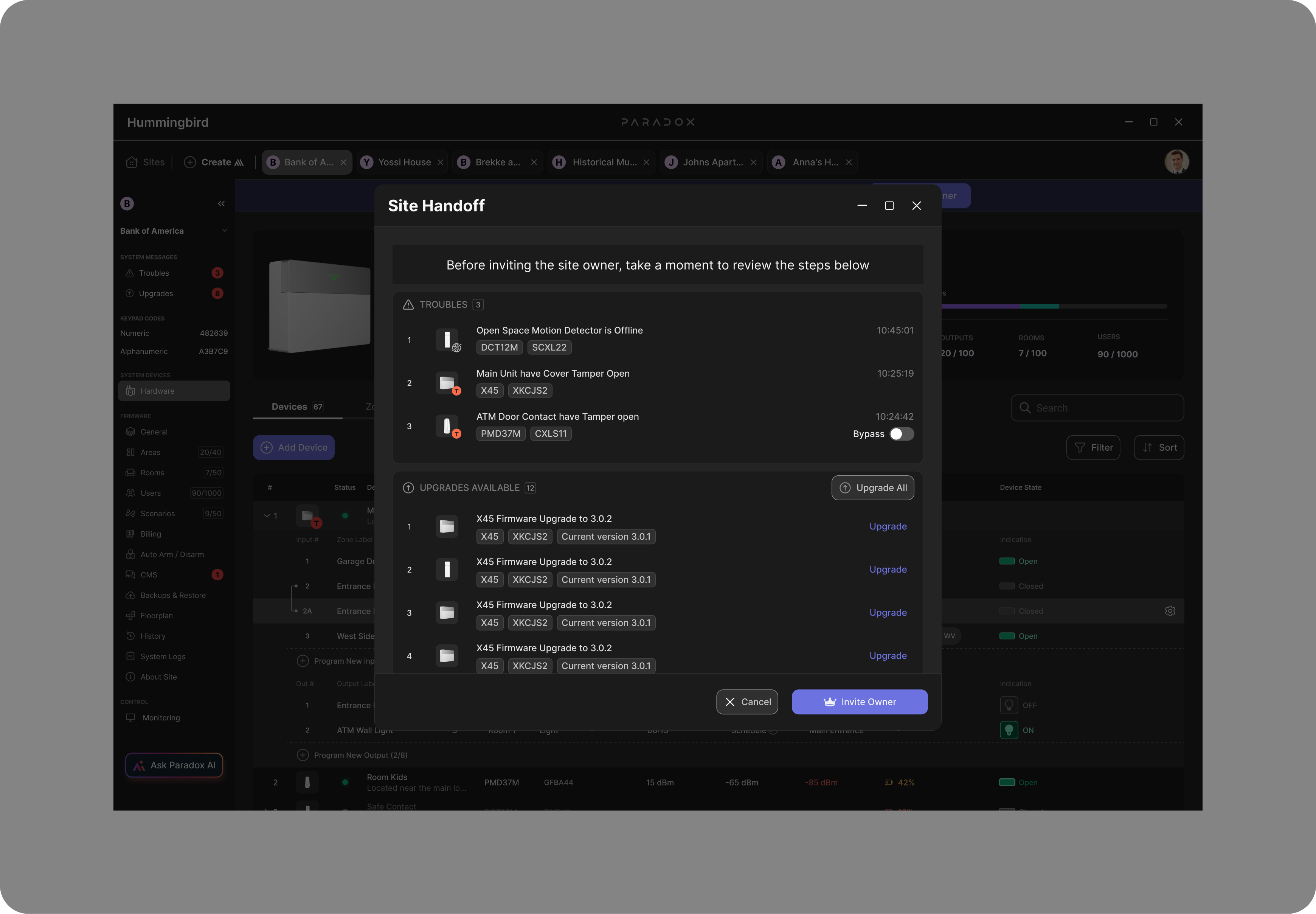Open user profile avatar
The width and height of the screenshot is (1316, 914).
[1177, 162]
